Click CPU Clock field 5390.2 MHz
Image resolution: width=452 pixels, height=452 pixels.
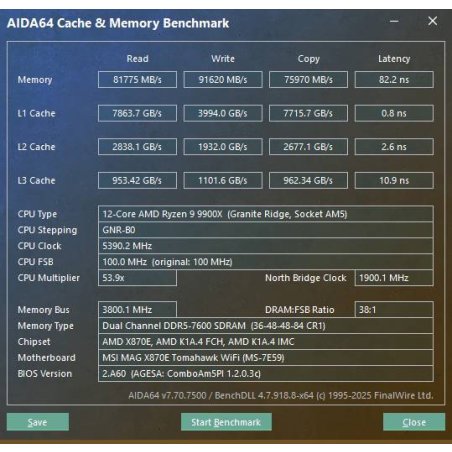point(266,246)
